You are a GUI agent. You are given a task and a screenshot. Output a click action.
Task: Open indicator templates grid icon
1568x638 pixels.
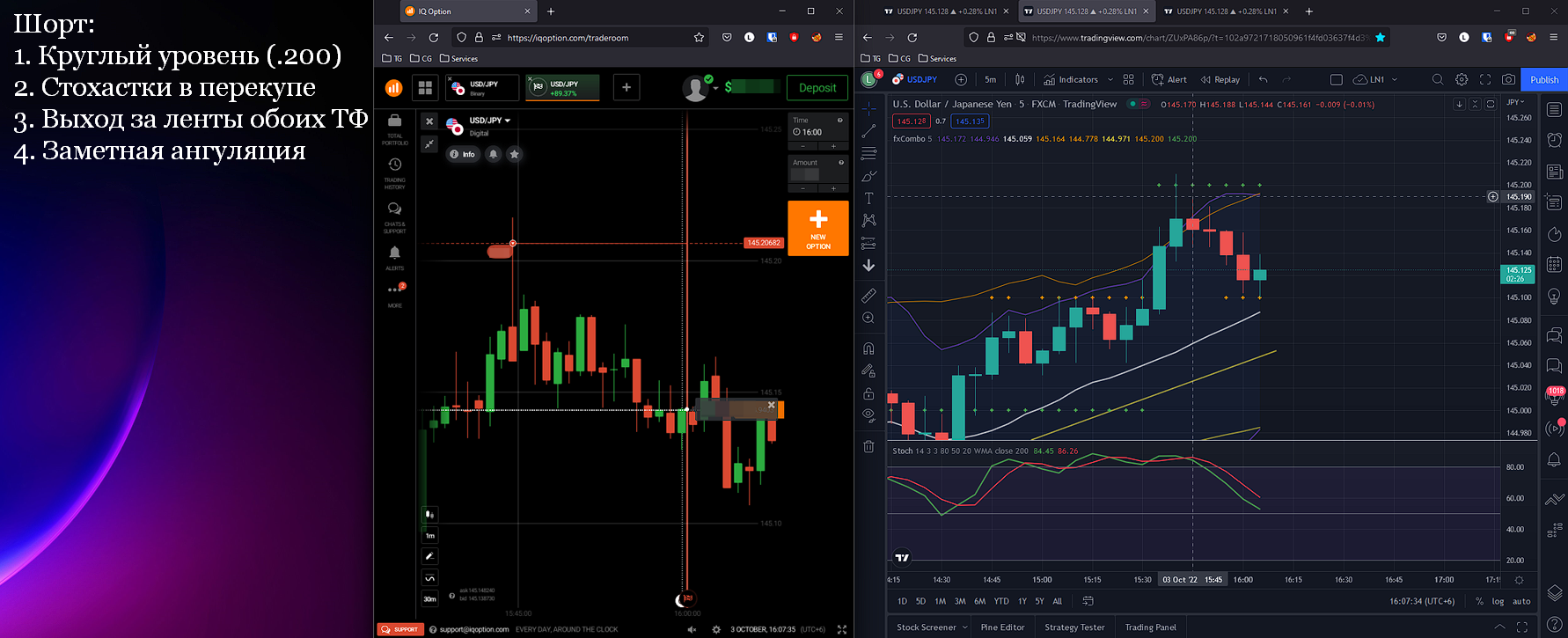(x=1129, y=79)
